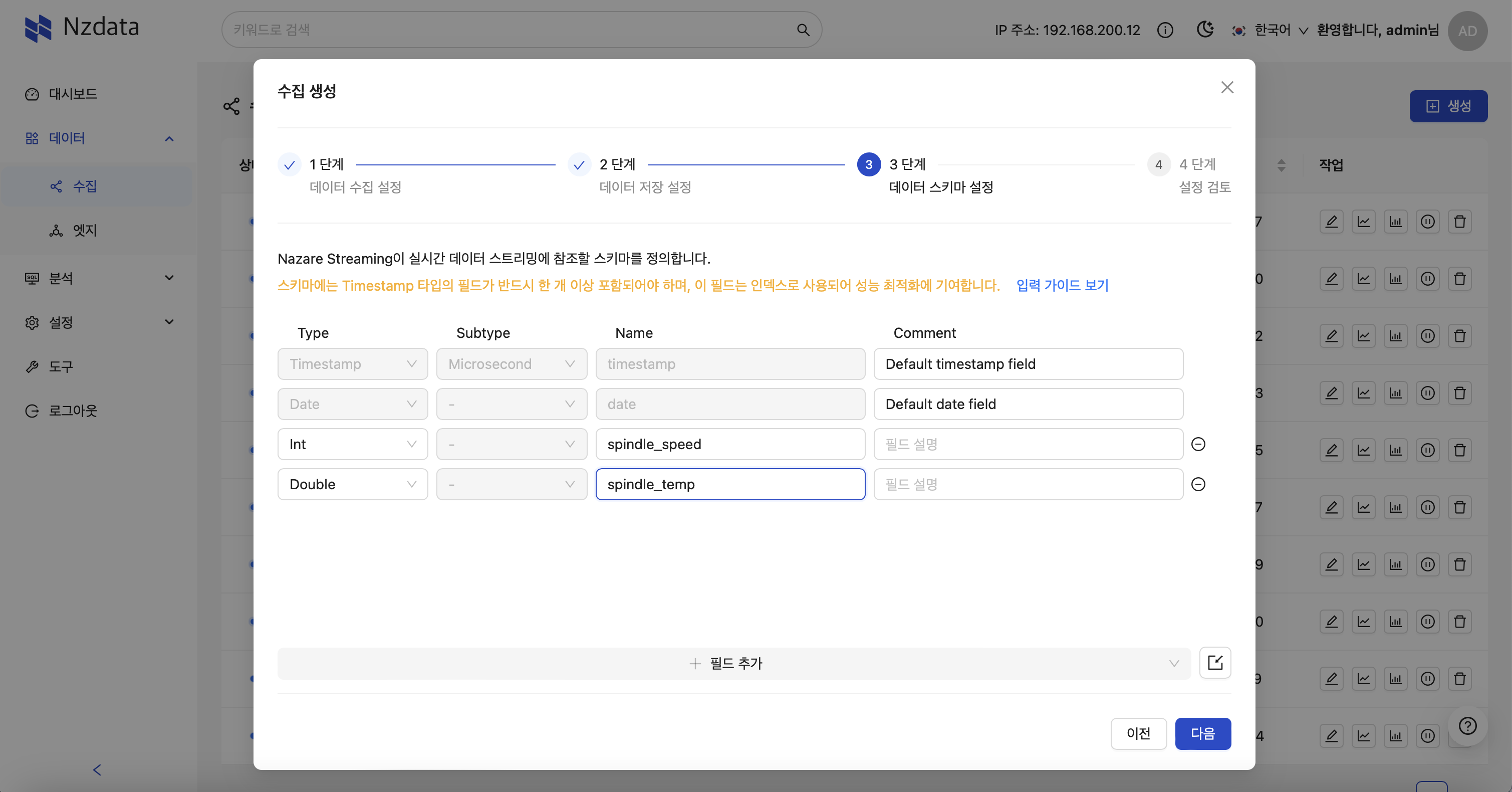
Task: Click the comment field for spindle_speed
Action: (x=1029, y=444)
